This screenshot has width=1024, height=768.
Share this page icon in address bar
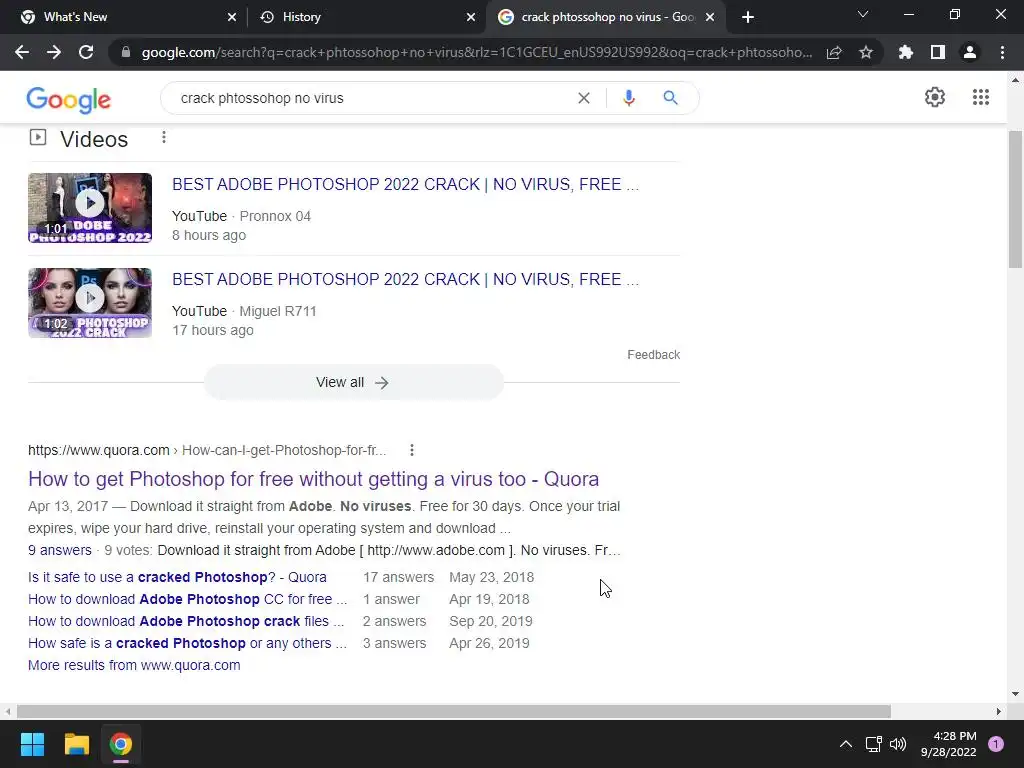[x=834, y=52]
